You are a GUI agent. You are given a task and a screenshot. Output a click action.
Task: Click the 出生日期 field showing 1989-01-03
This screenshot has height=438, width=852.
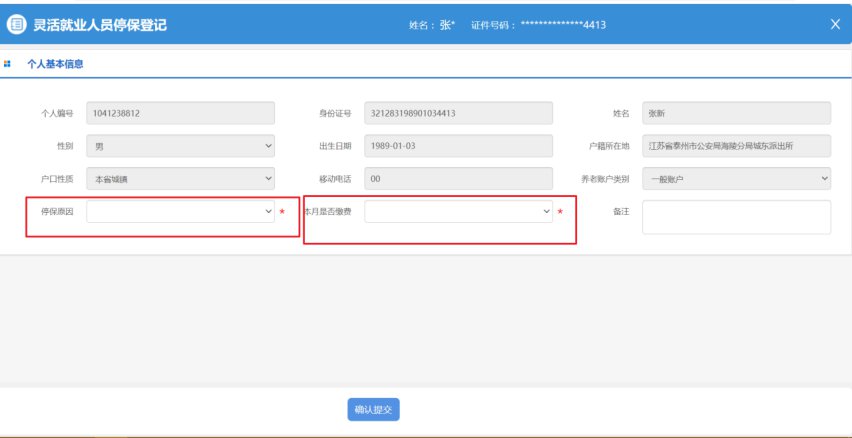click(458, 146)
